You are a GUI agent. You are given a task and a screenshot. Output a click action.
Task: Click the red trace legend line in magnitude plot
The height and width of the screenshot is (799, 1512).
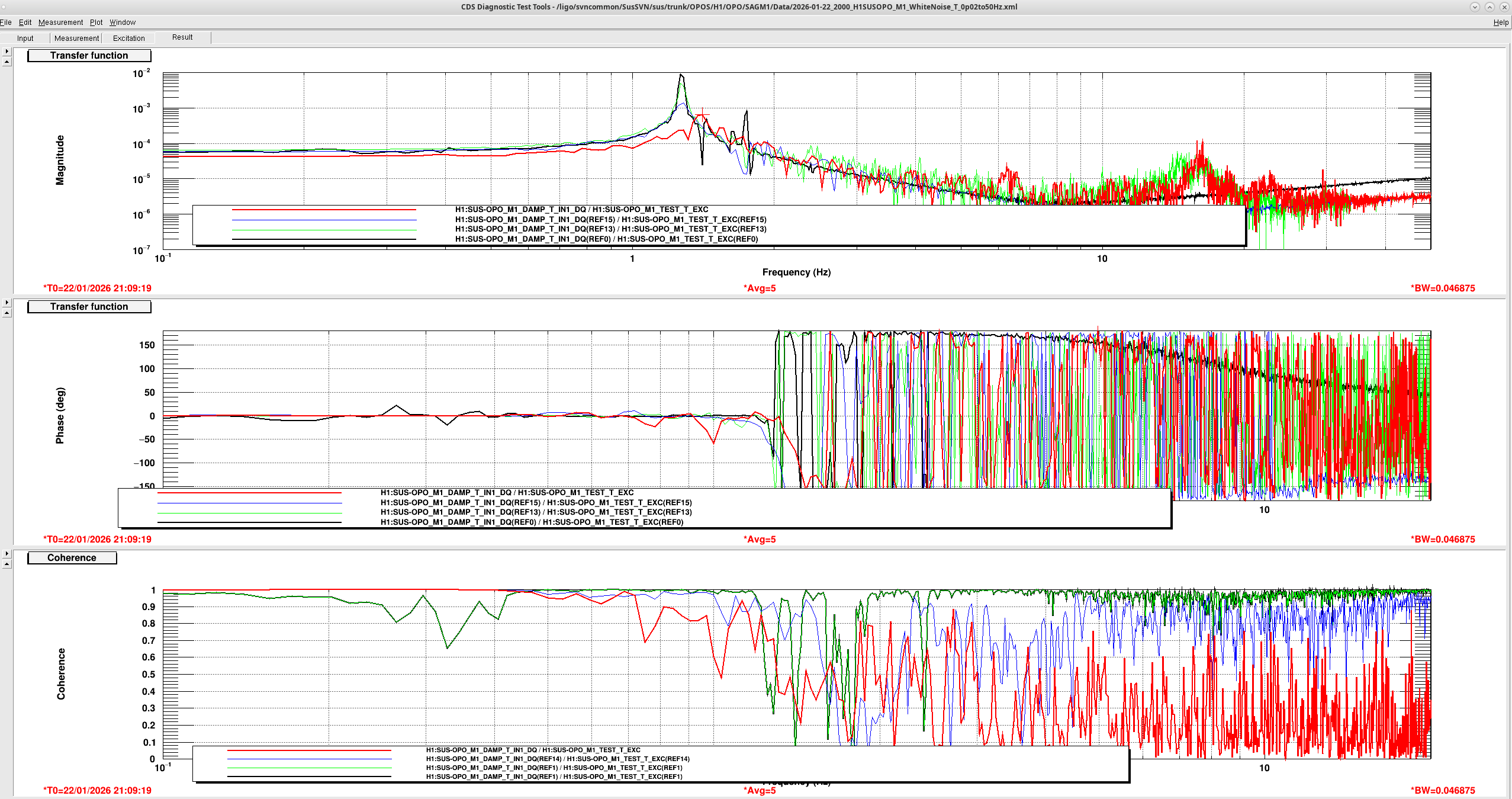[x=324, y=210]
